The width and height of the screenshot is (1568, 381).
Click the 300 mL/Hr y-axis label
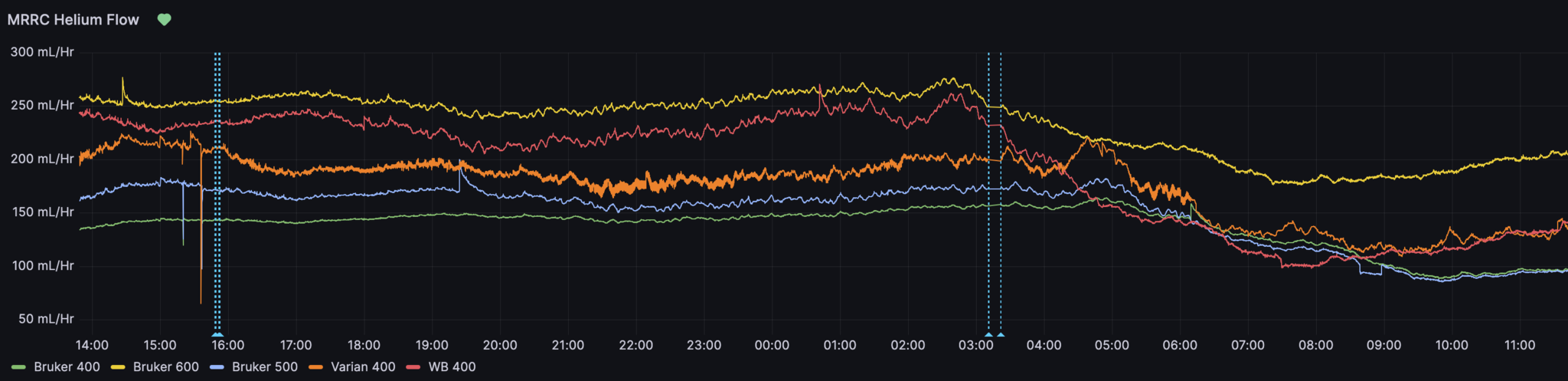tap(42, 52)
